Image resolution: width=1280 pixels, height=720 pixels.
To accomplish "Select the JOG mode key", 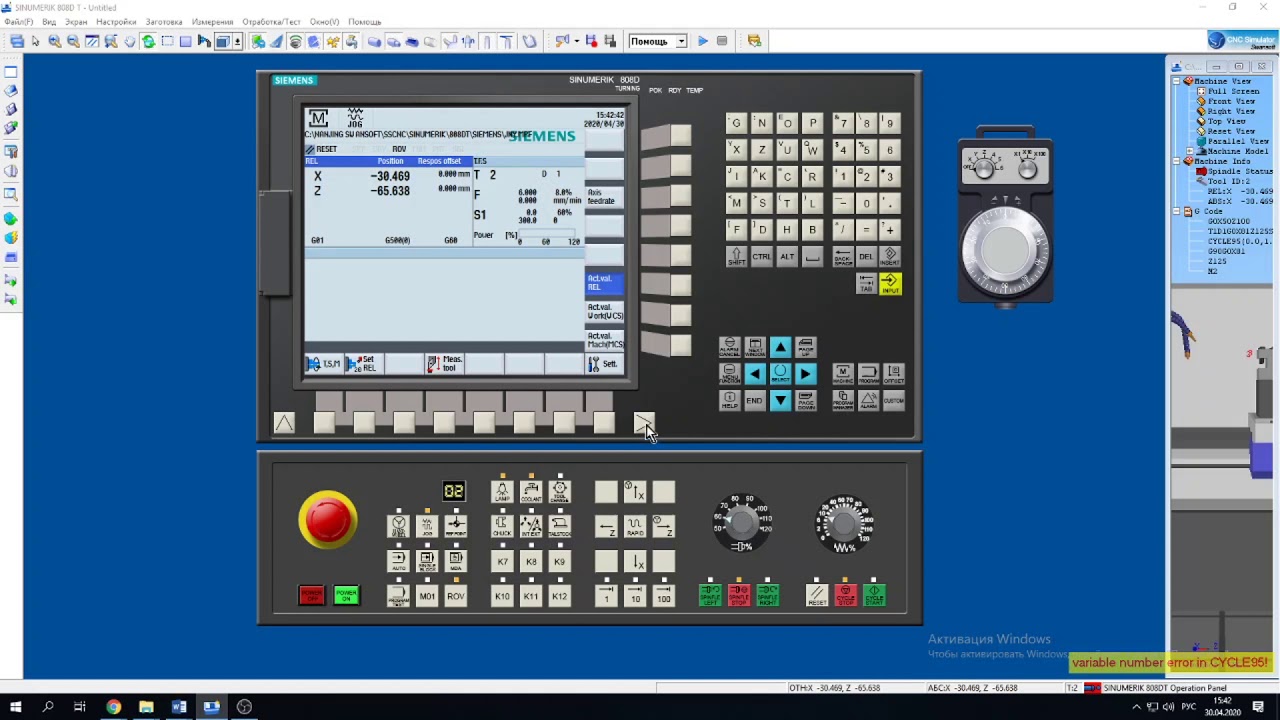I will 427,525.
